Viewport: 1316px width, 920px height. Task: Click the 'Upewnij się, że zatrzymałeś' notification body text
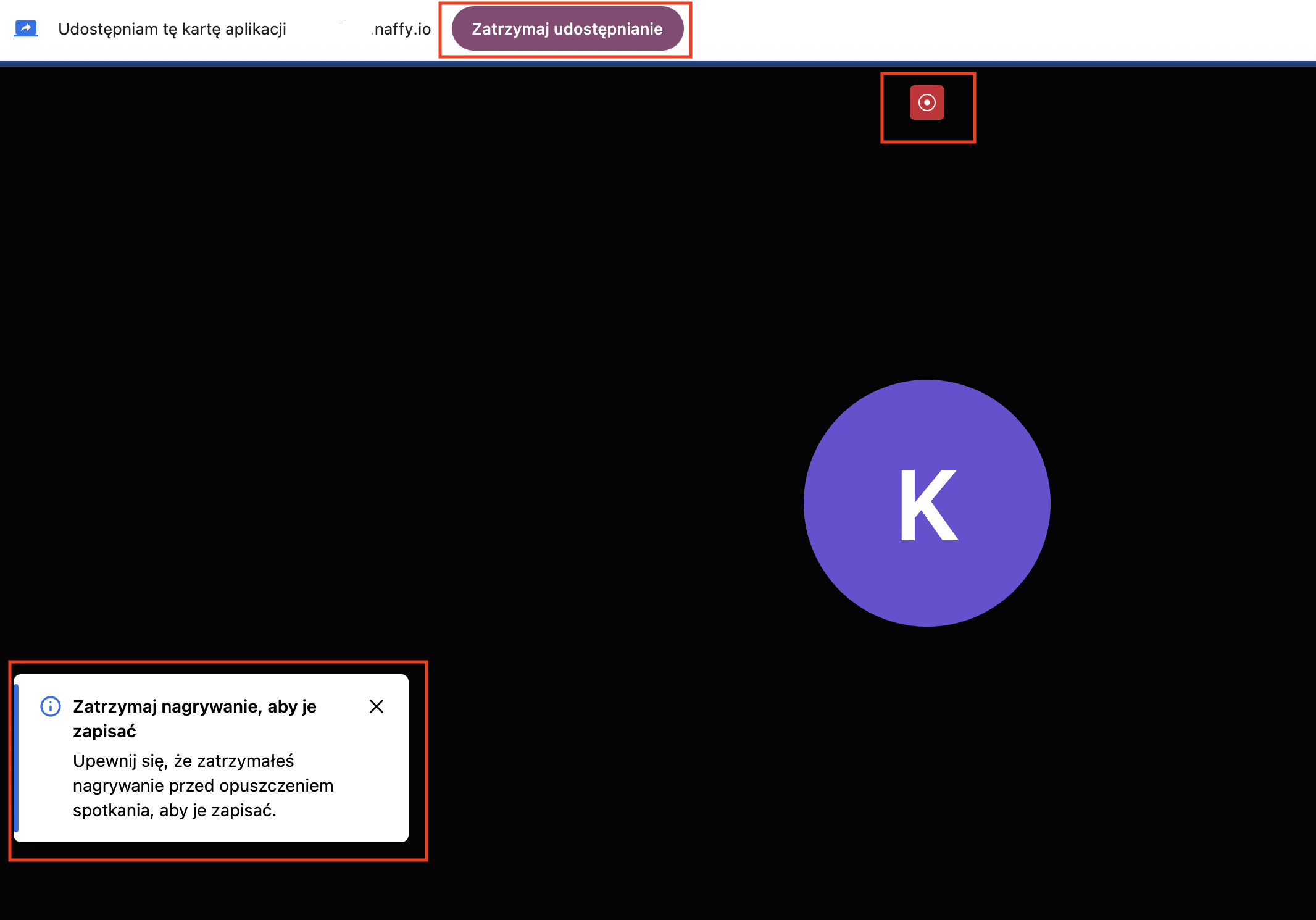(x=203, y=785)
